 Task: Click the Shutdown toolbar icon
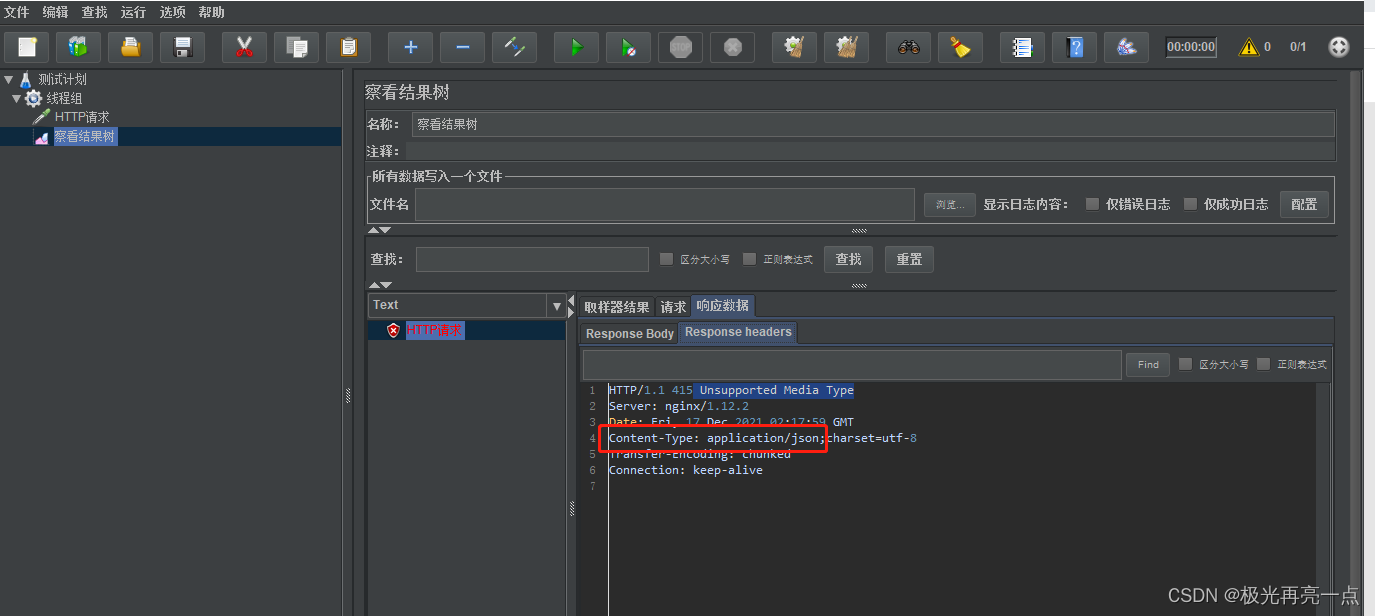pyautogui.click(x=732, y=47)
